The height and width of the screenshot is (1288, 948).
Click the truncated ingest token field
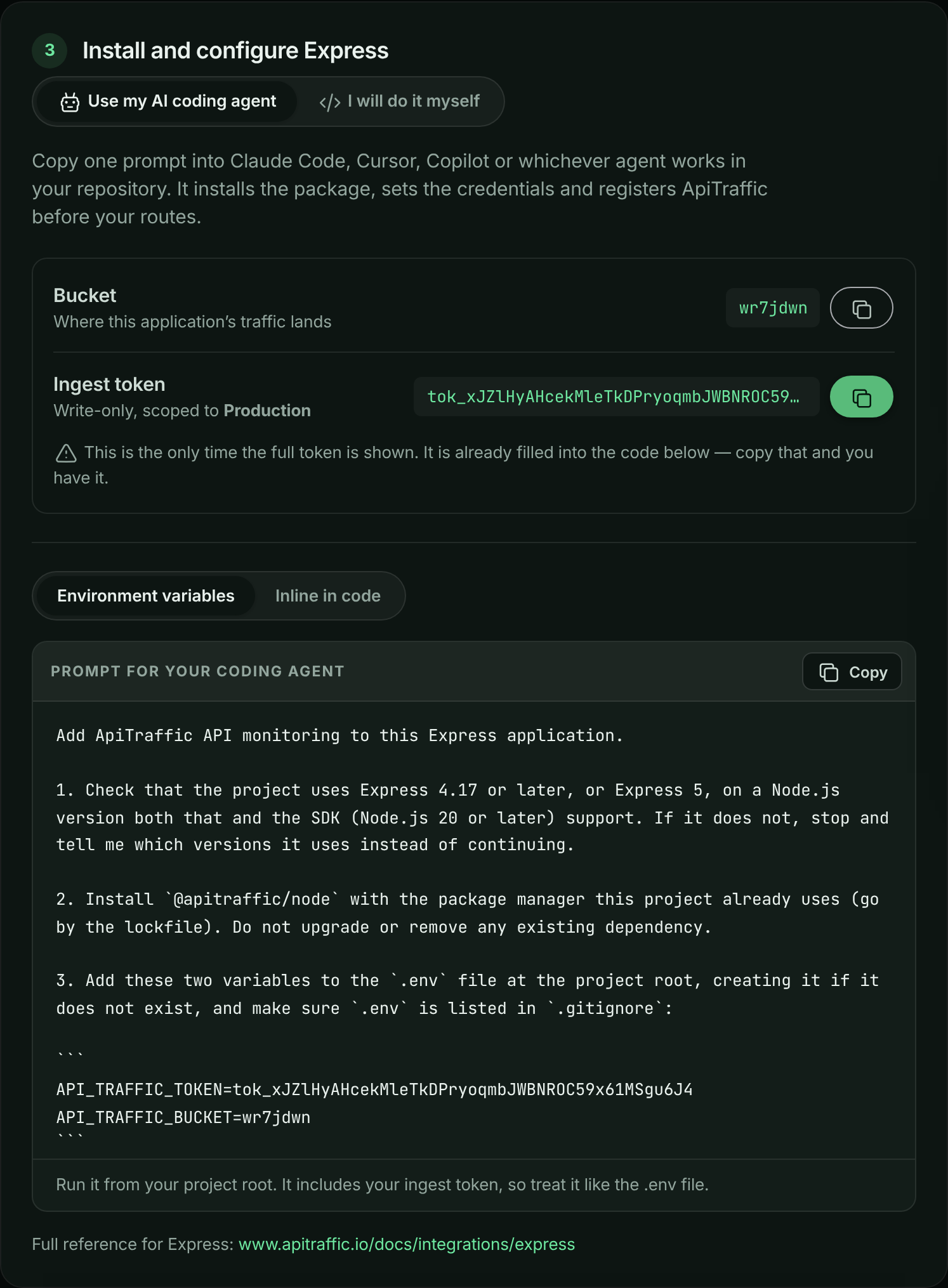pos(616,397)
